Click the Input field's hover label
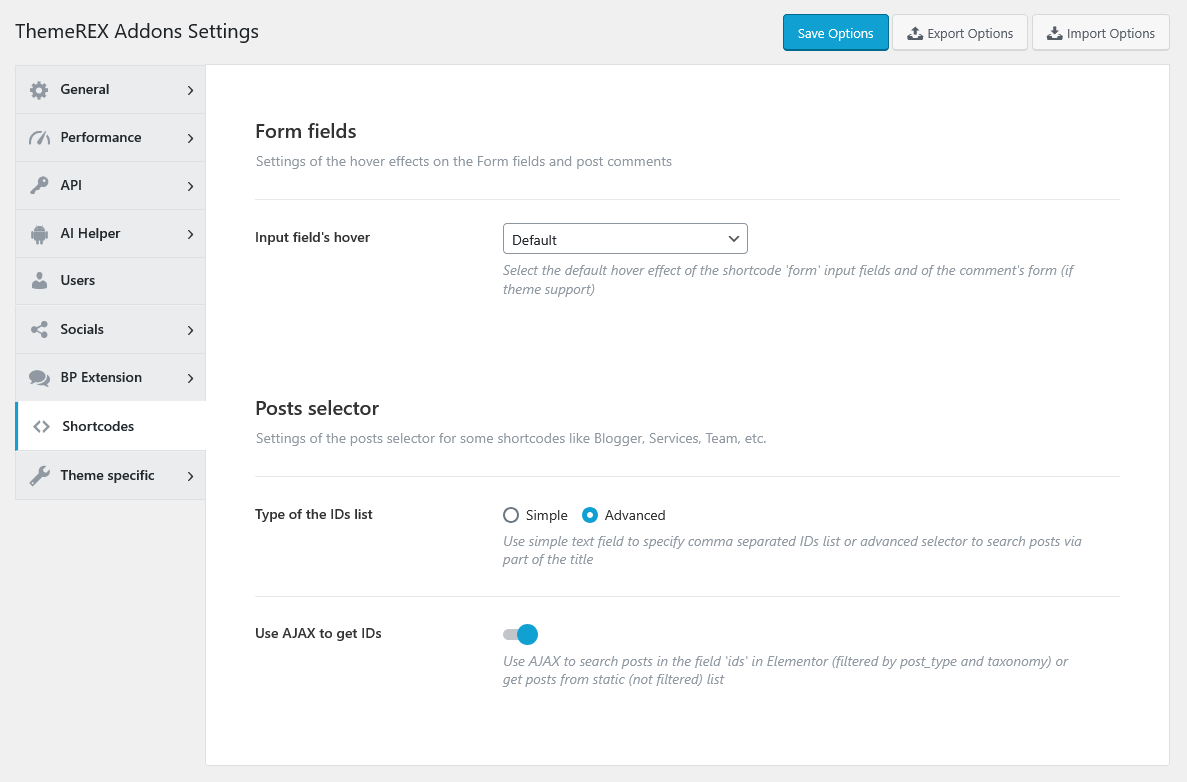This screenshot has height=782, width=1187. tap(313, 238)
